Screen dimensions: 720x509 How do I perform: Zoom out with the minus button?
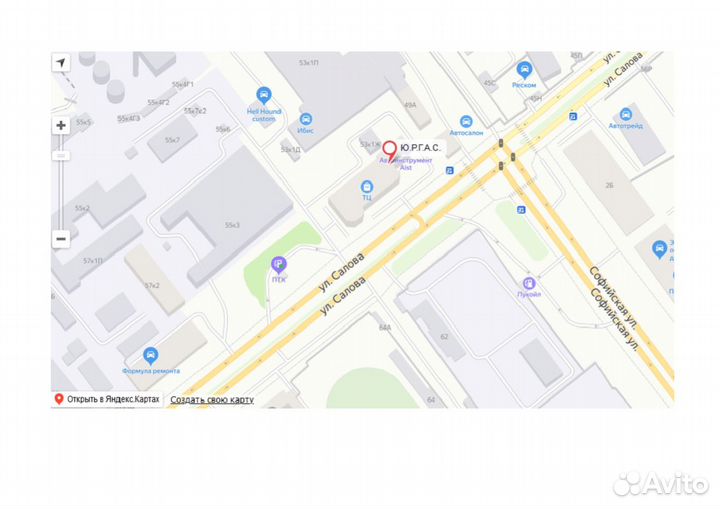(x=61, y=239)
